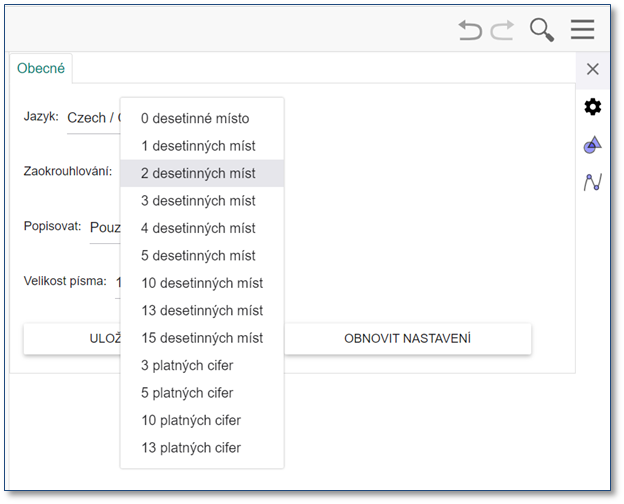Viewport: 624px width, 504px height.
Task: Close the settings panel with X
Action: click(x=593, y=69)
